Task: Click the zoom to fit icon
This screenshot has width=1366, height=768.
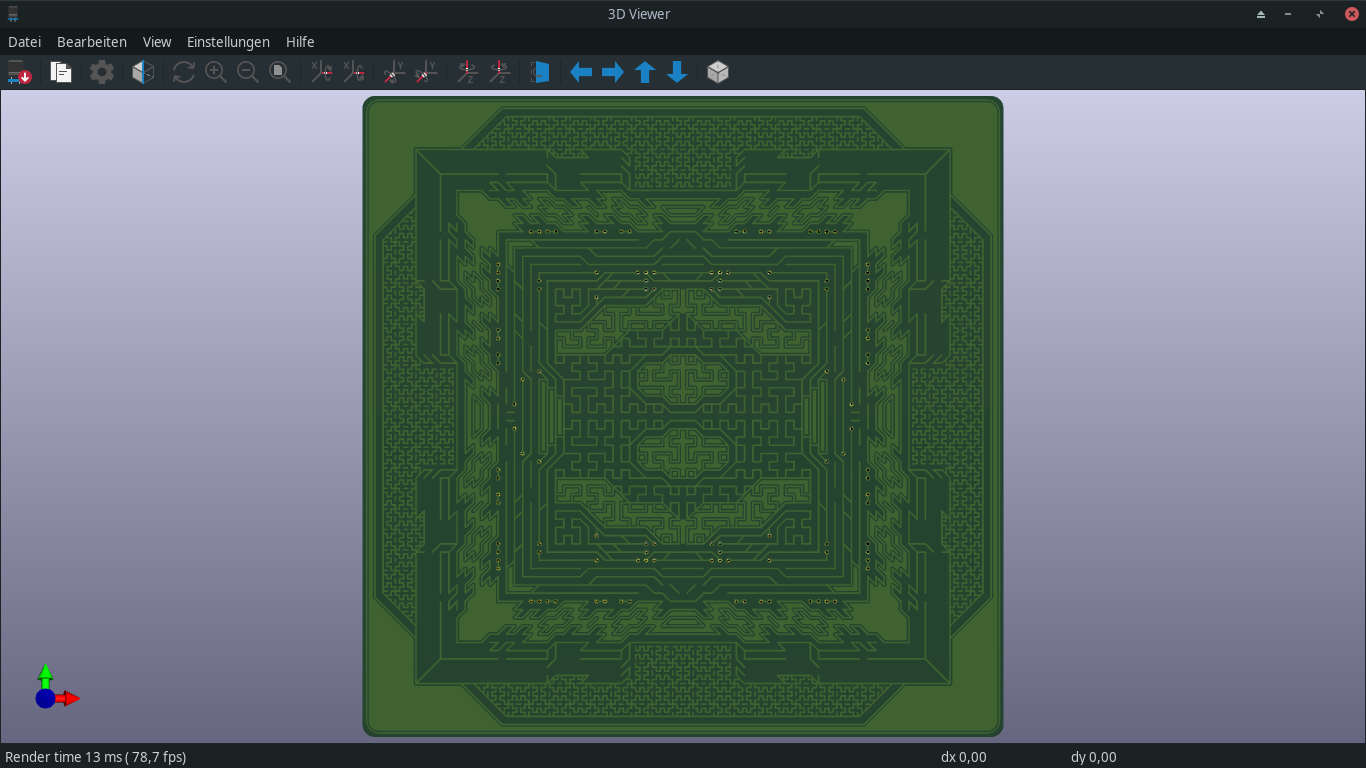Action: click(x=280, y=72)
